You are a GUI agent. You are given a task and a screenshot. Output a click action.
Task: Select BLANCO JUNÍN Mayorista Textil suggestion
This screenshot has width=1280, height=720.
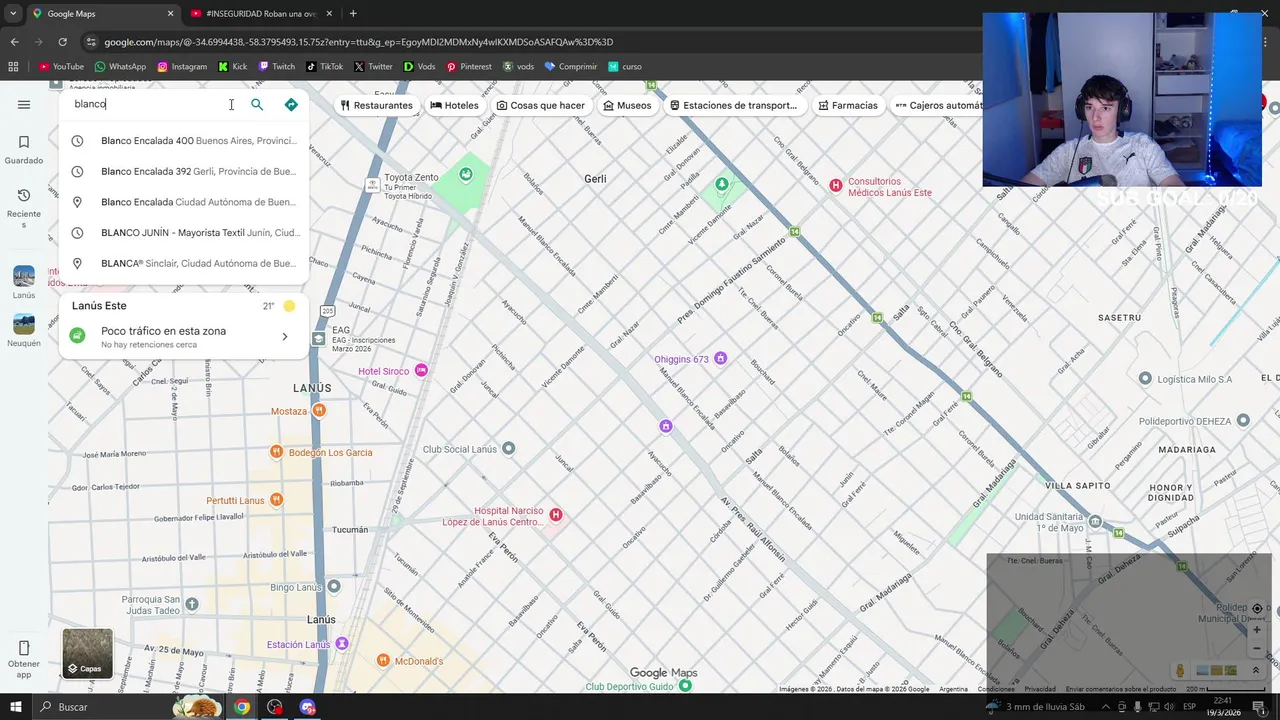pyautogui.click(x=184, y=233)
